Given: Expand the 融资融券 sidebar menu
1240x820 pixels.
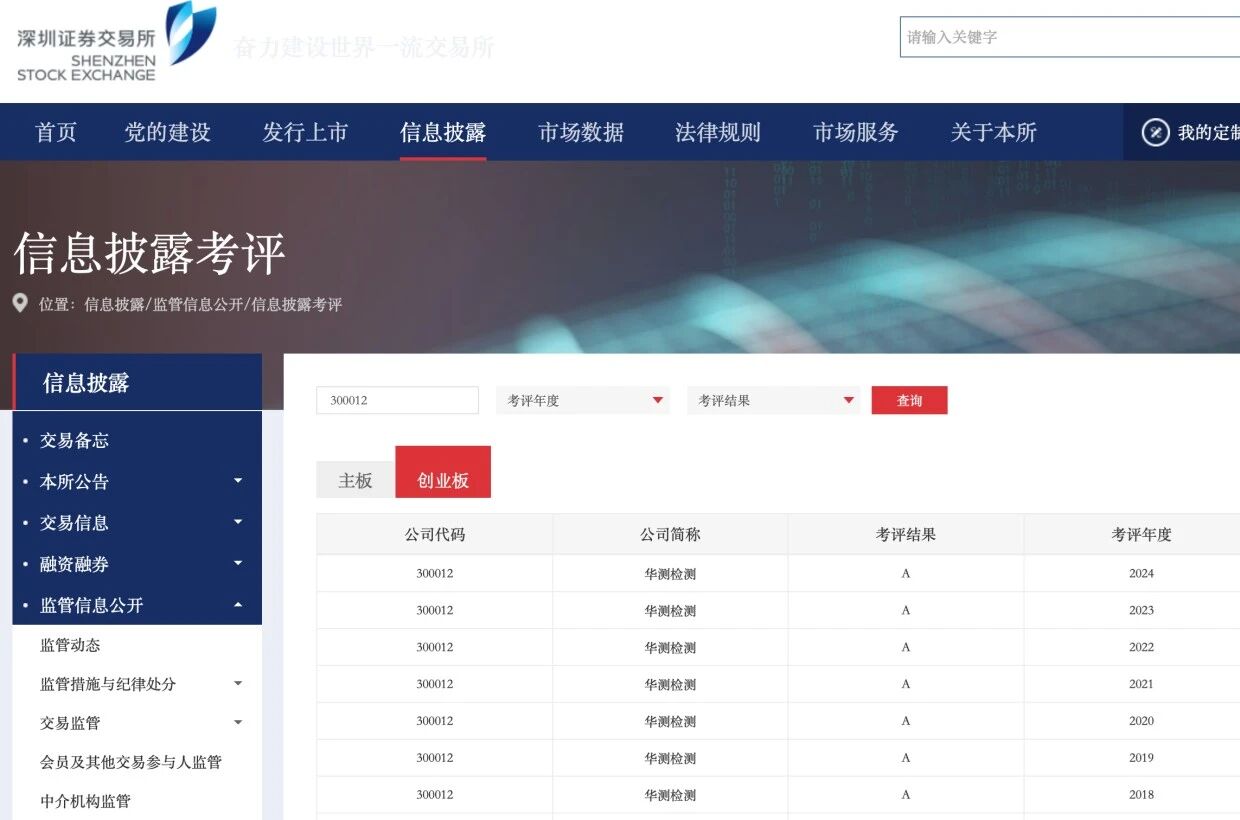Looking at the screenshot, I should click(238, 564).
